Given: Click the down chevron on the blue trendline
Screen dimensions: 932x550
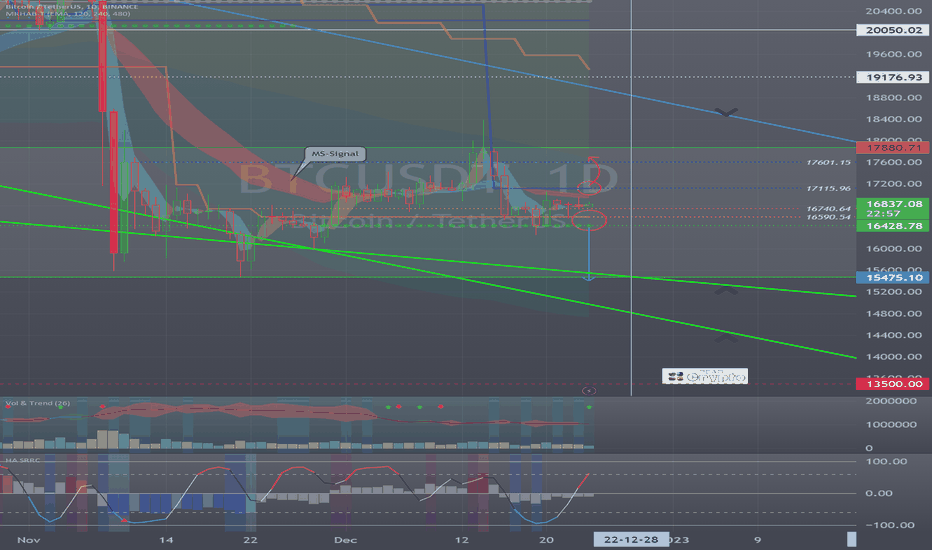Looking at the screenshot, I should tap(726, 112).
